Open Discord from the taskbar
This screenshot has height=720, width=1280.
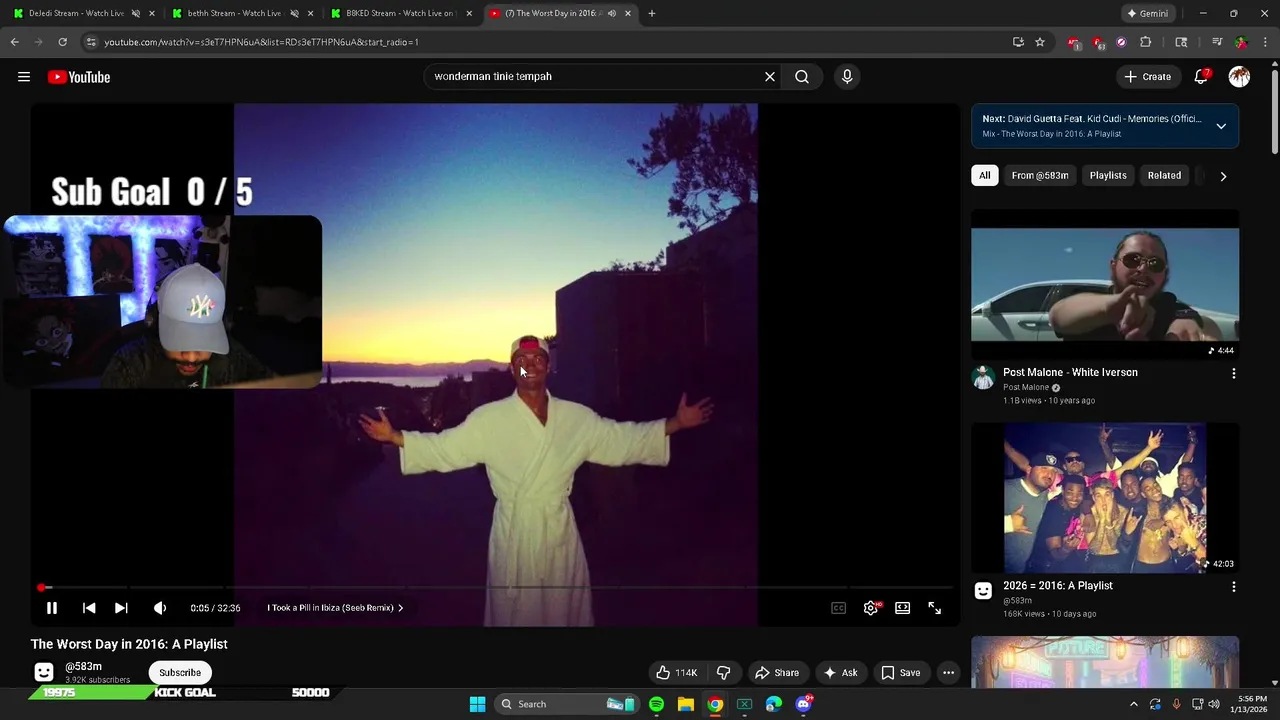[x=804, y=704]
